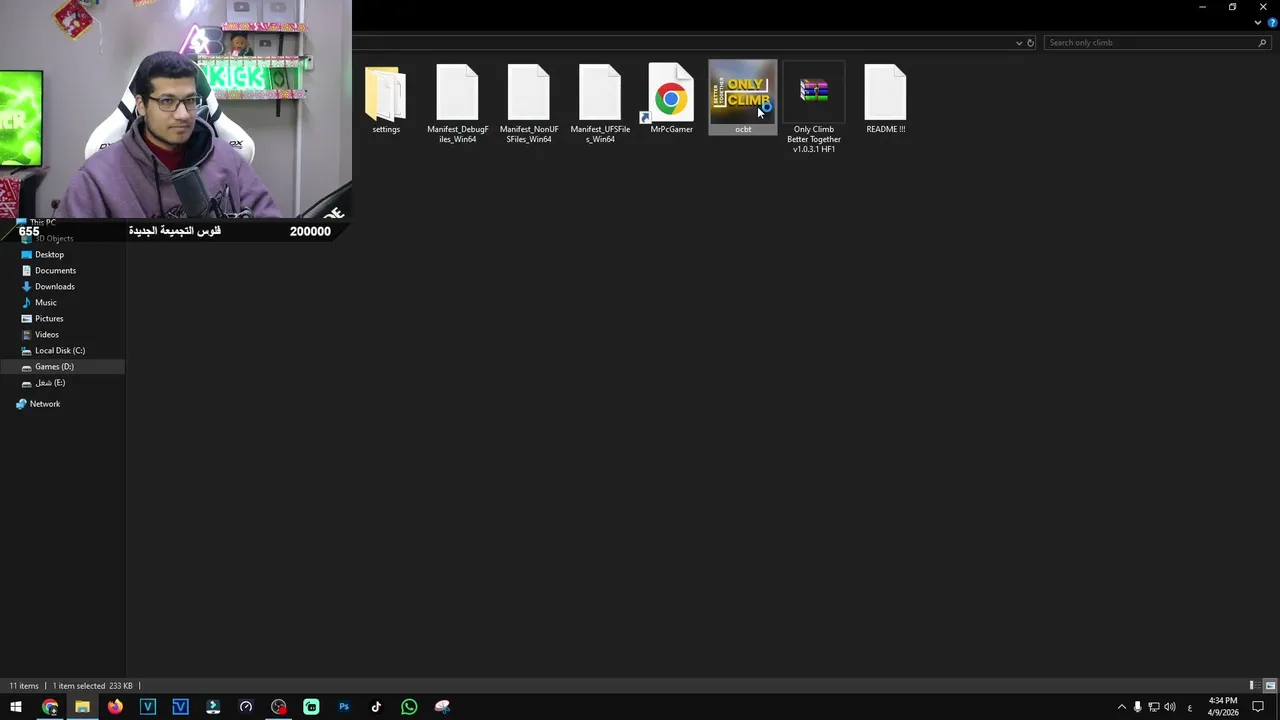This screenshot has height=720, width=1280.
Task: Open File Explorer help
Action: pyautogui.click(x=1272, y=22)
